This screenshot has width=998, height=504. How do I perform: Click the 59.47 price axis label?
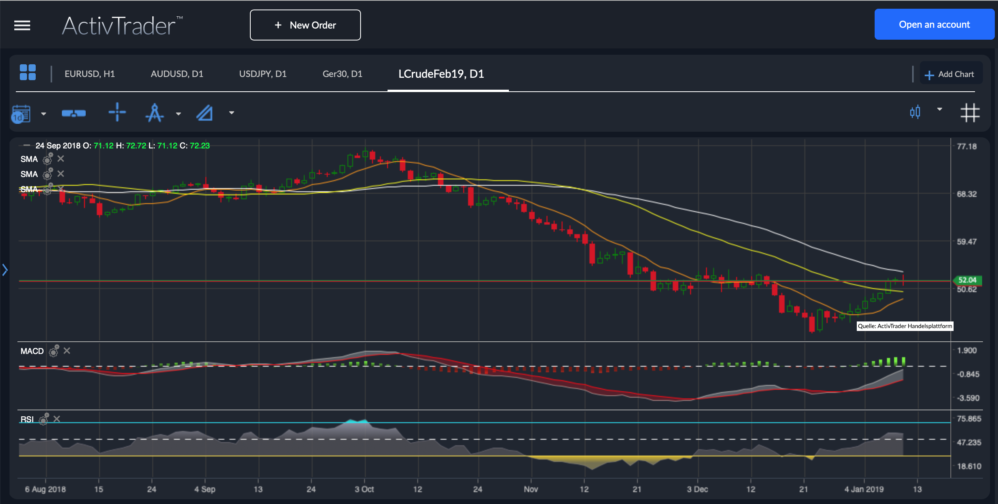click(967, 242)
